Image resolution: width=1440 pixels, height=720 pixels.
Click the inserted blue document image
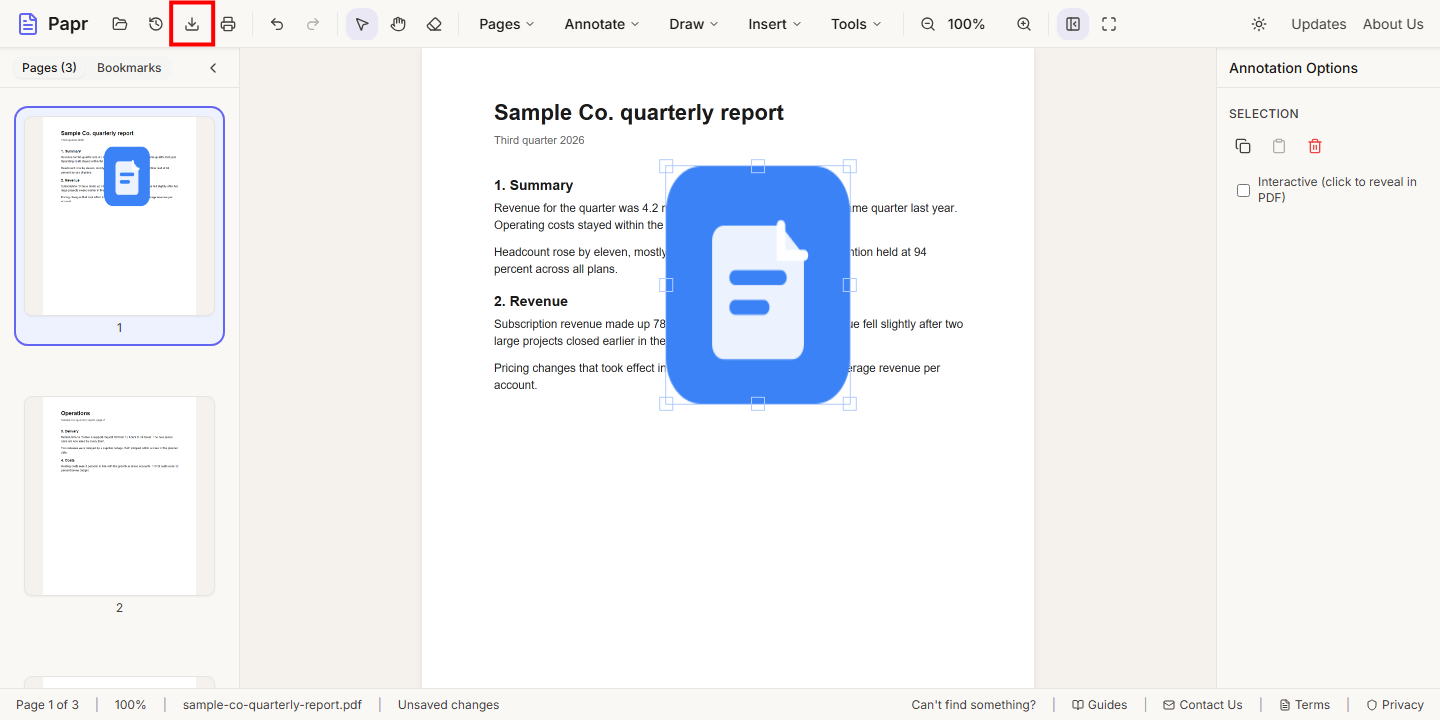coord(758,285)
